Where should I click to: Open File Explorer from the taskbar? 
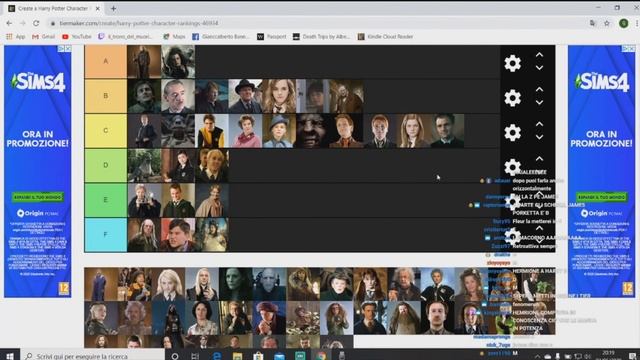click(237, 356)
